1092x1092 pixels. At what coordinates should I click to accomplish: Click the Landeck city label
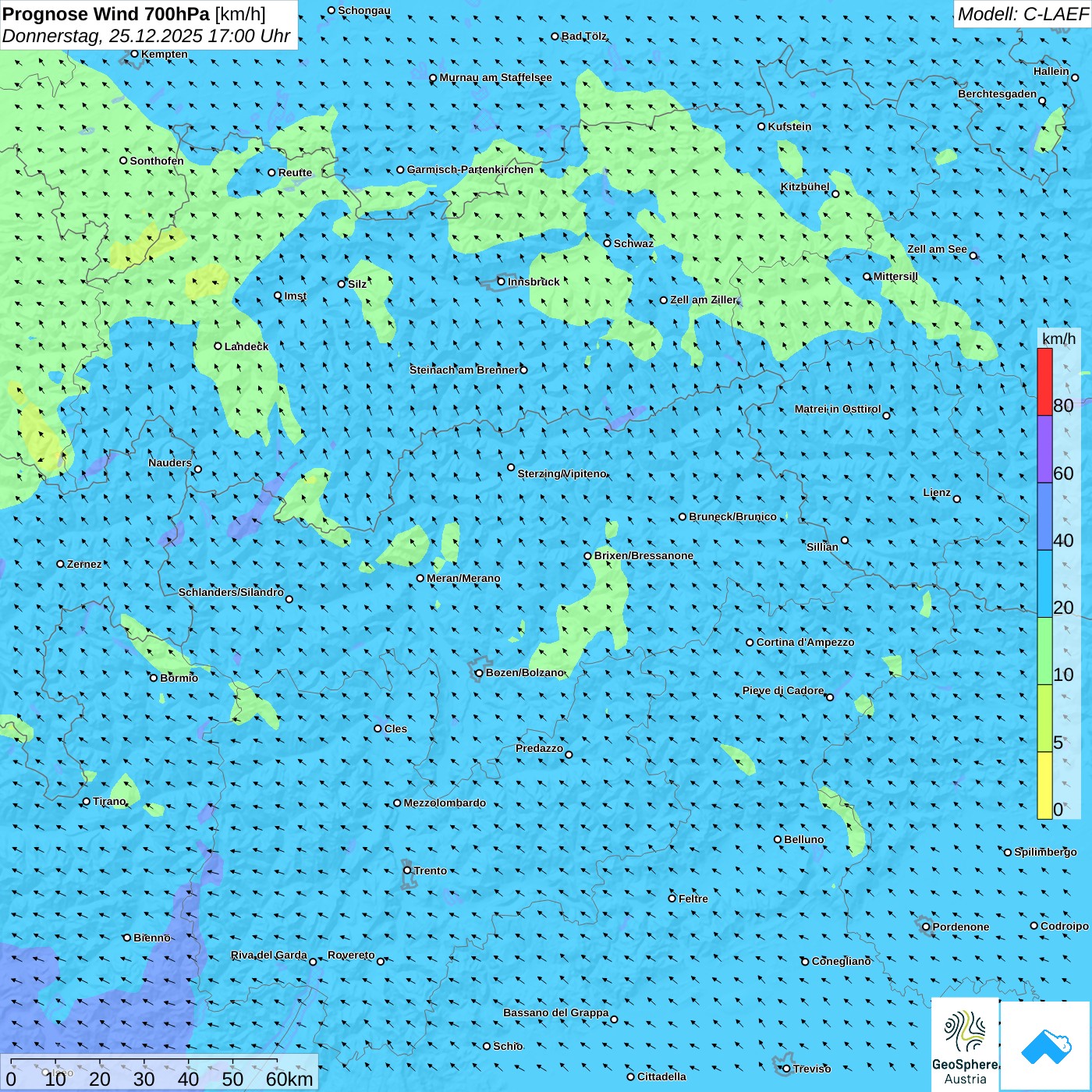click(246, 346)
